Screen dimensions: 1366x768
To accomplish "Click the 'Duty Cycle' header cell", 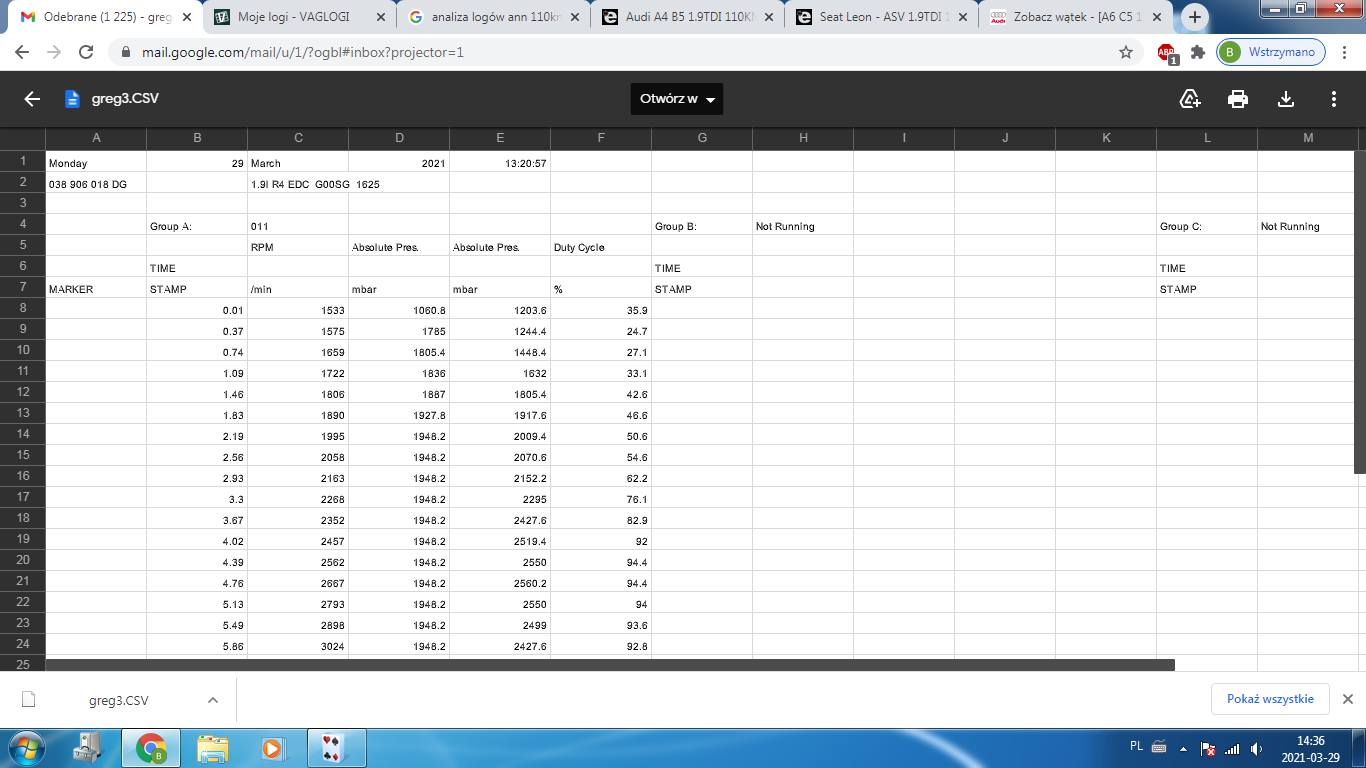I will click(x=601, y=247).
